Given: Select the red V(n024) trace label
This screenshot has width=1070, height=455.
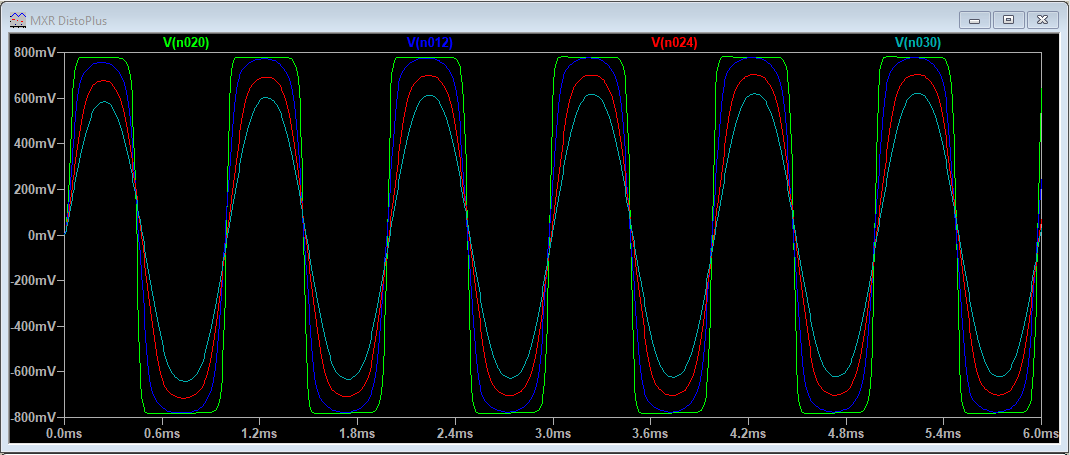Looking at the screenshot, I should (674, 42).
